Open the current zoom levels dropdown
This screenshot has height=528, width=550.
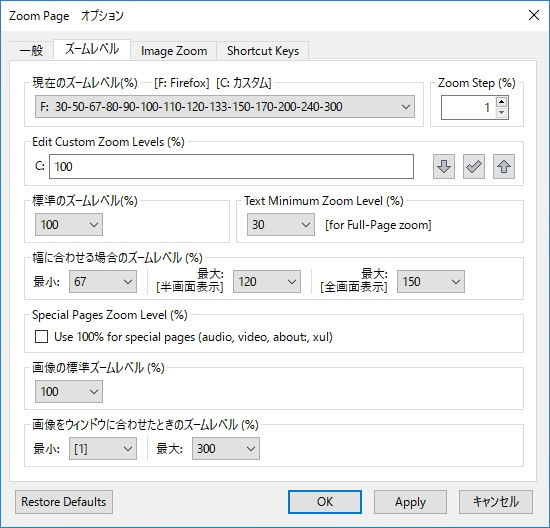pos(225,107)
